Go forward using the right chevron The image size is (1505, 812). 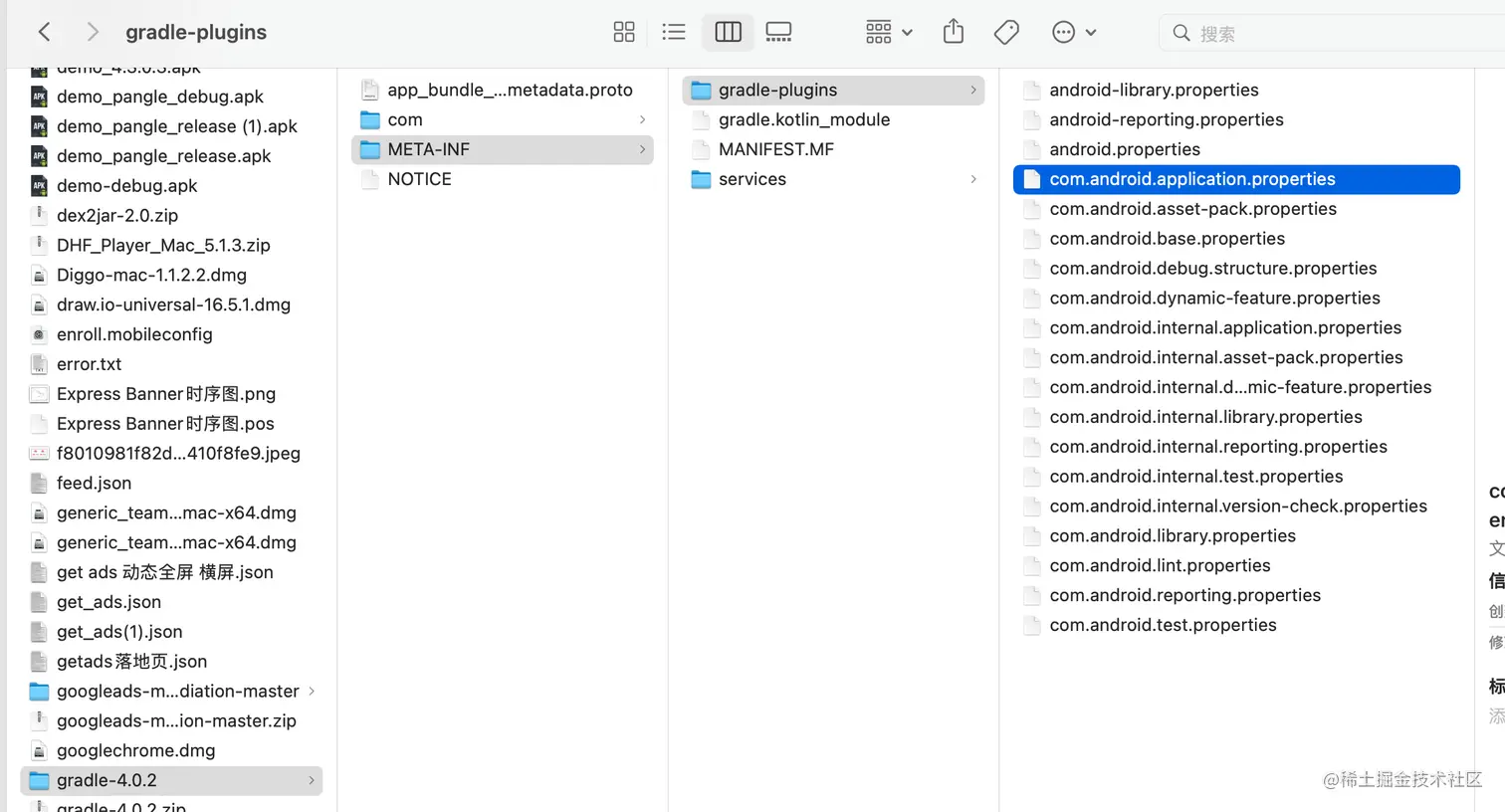pos(93,32)
